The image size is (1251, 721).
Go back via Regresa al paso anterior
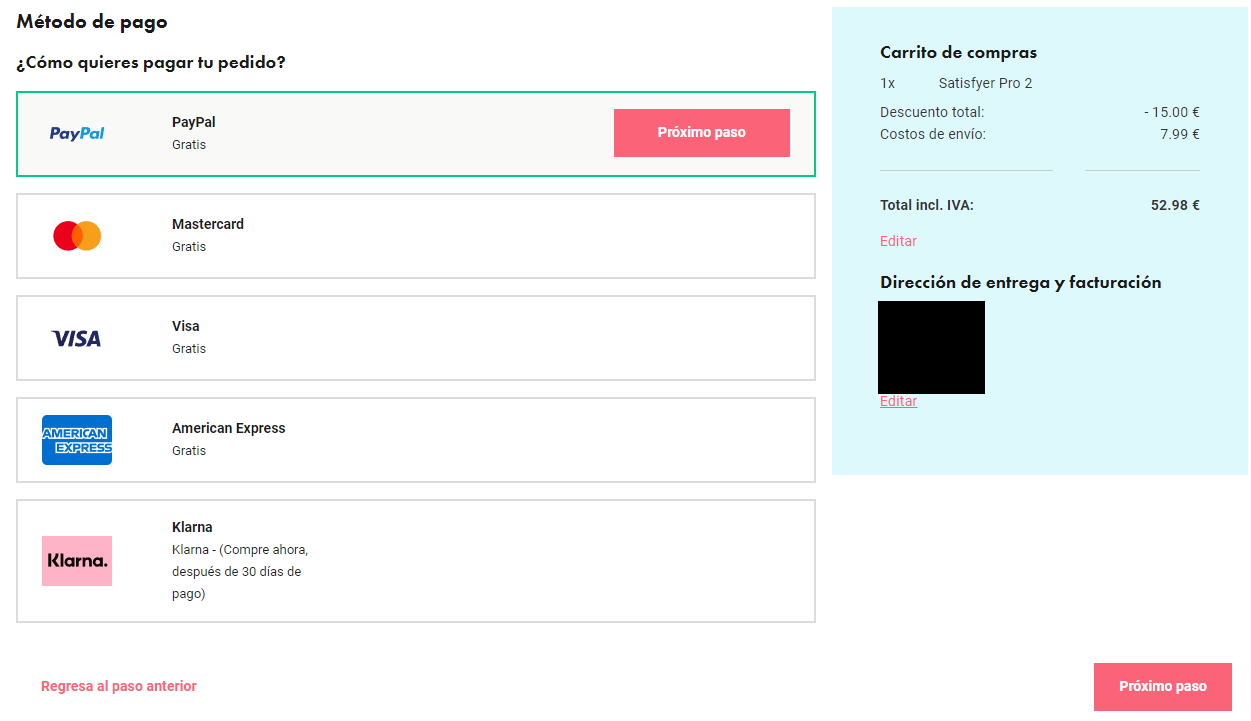(x=119, y=686)
